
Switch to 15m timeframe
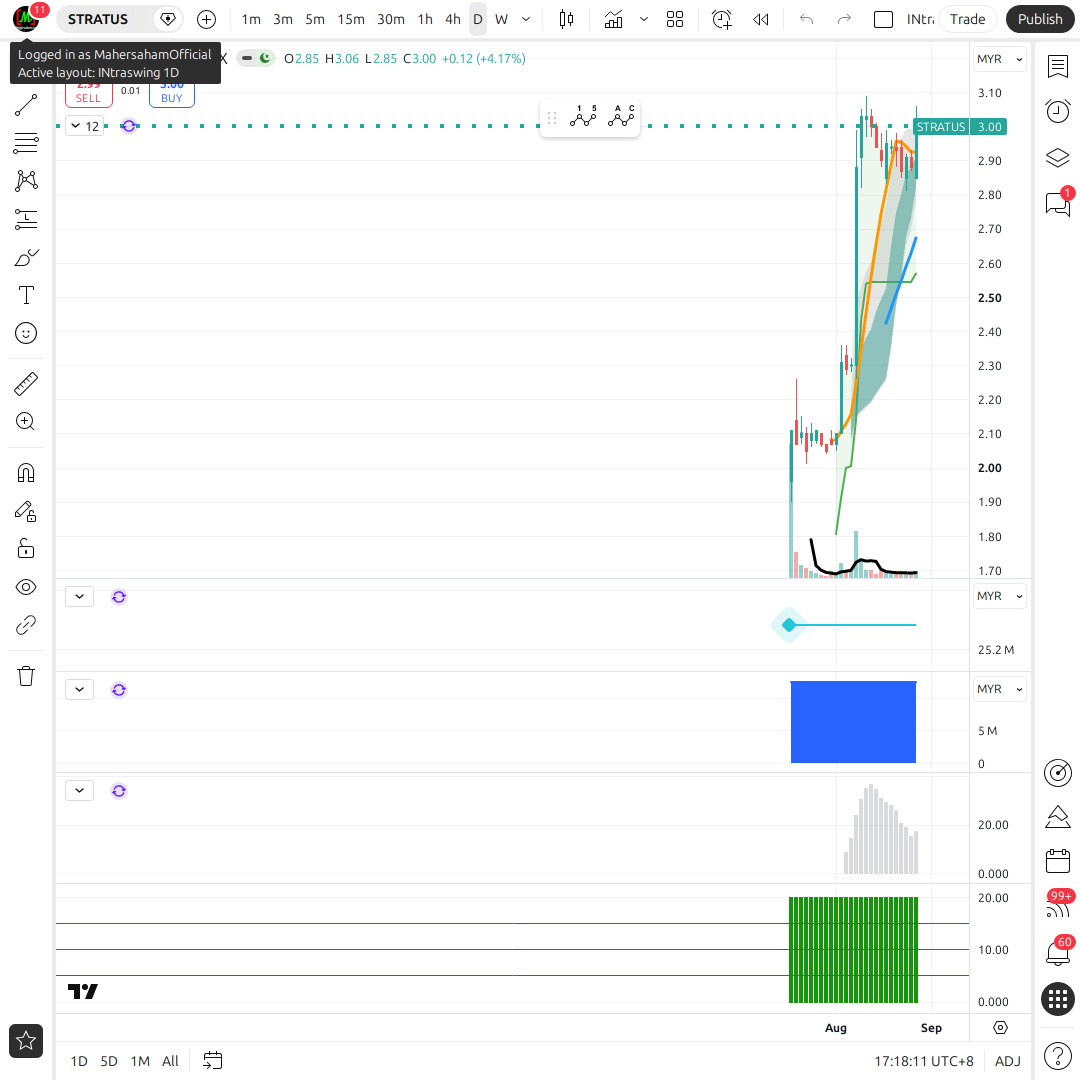tap(351, 19)
